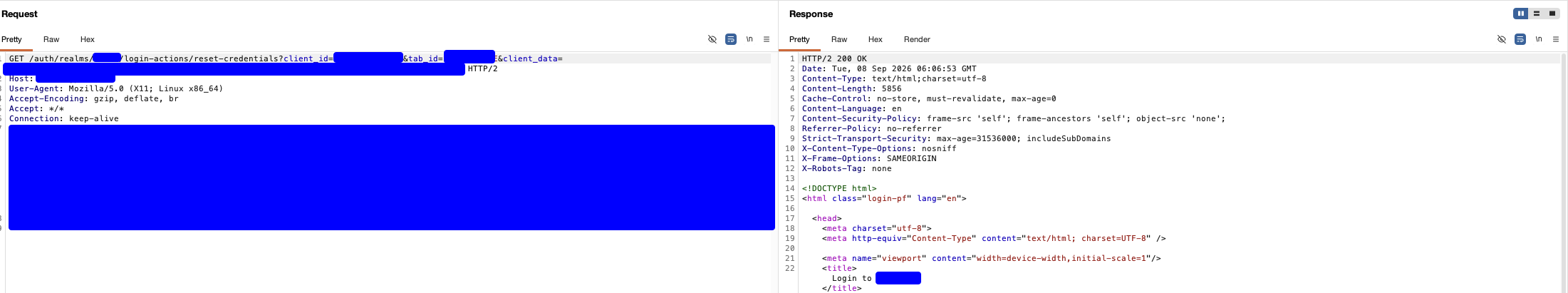Click the <!DOCTYPE html> line
Screen dimensions: 1568x293
(x=839, y=188)
